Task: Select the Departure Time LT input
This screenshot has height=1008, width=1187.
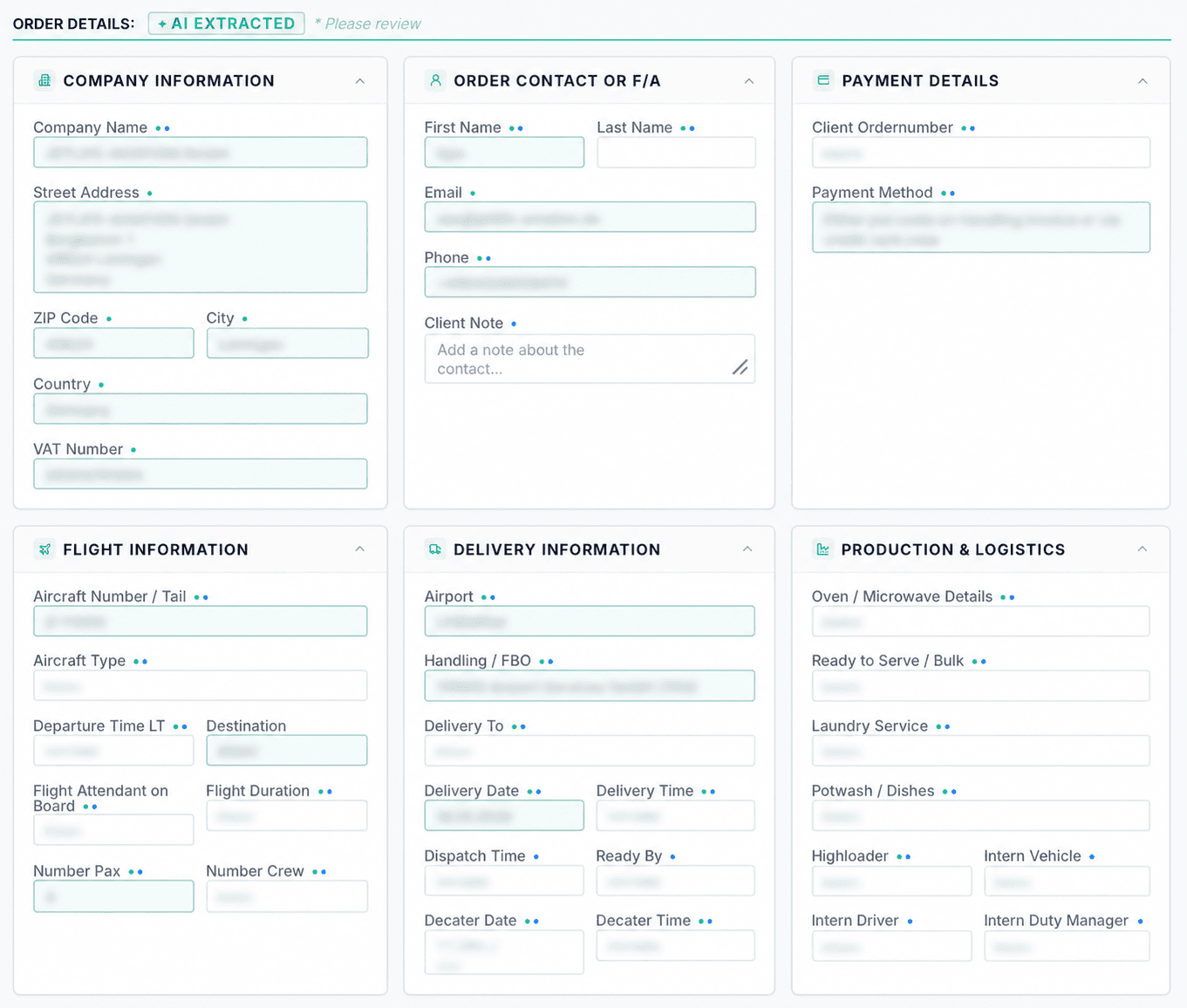Action: click(x=113, y=751)
